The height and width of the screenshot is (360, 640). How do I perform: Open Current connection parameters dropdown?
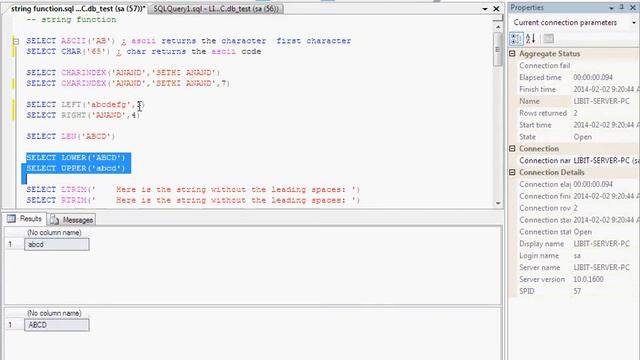tap(633, 23)
